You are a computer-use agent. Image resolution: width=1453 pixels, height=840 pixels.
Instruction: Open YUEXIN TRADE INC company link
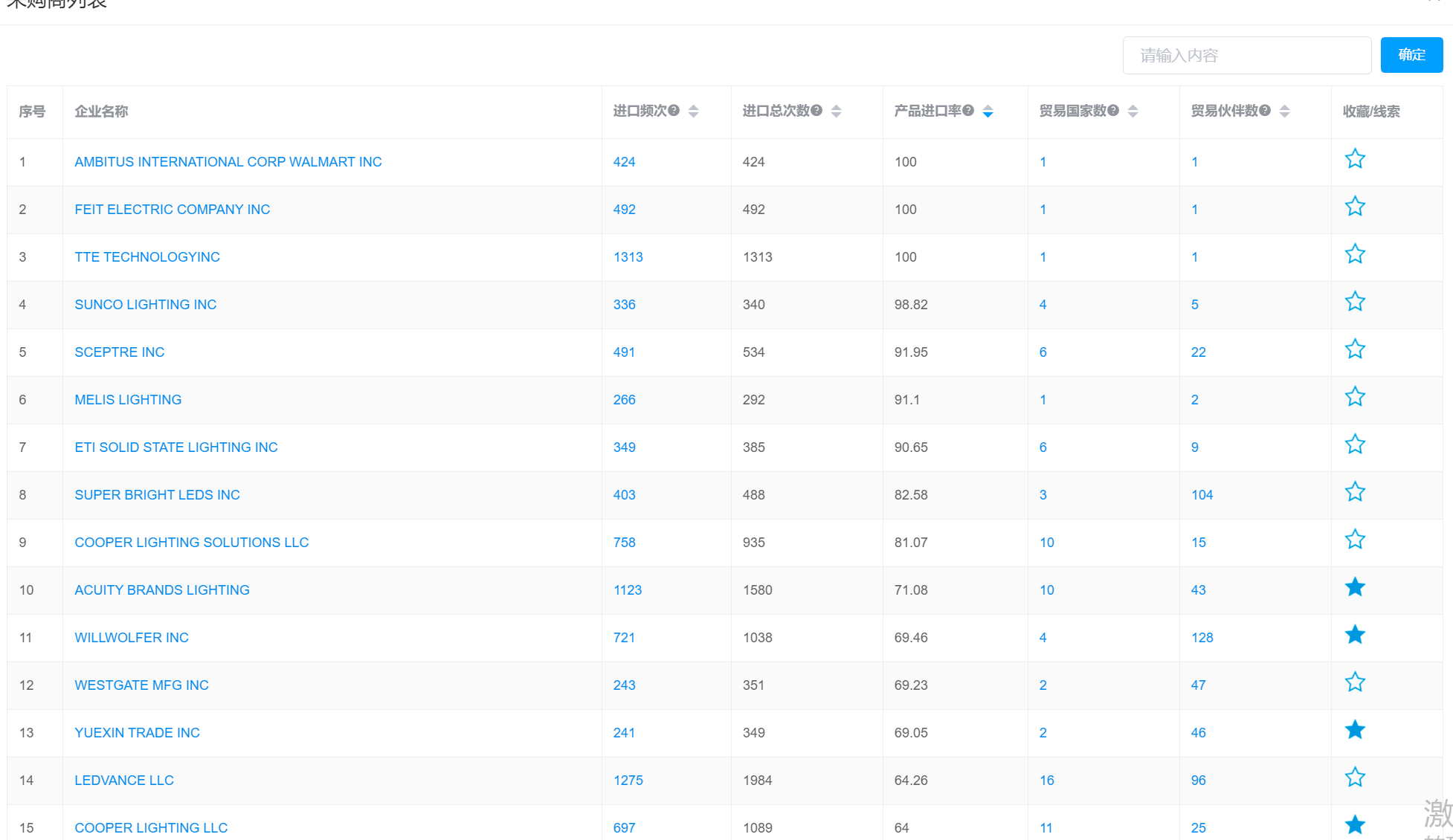pyautogui.click(x=138, y=733)
